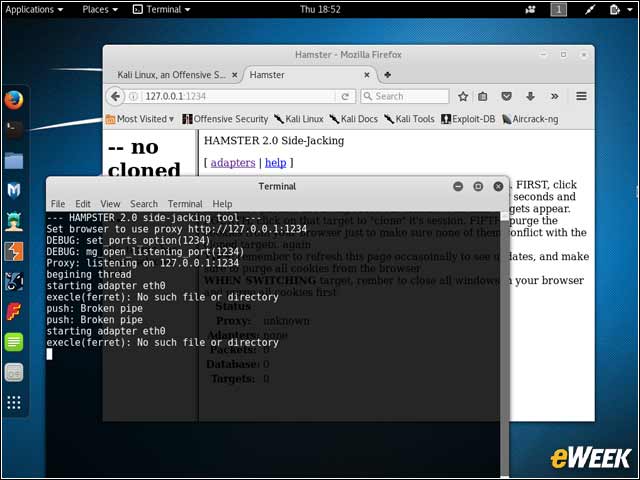Screen dimensions: 640x480
Task: Maximize the Terminal window
Action: pyautogui.click(x=478, y=187)
